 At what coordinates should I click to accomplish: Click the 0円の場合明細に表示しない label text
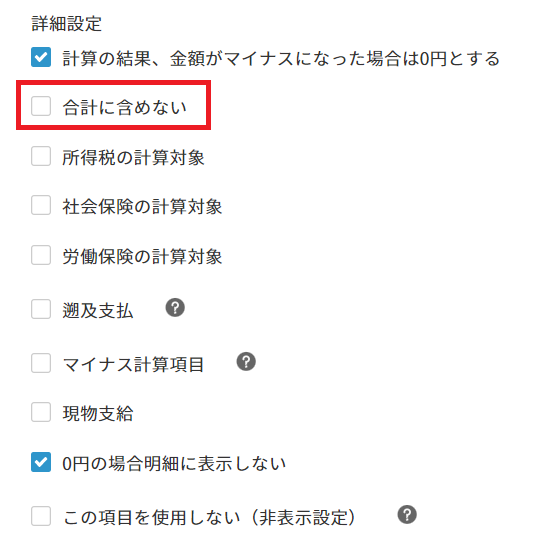[174, 463]
